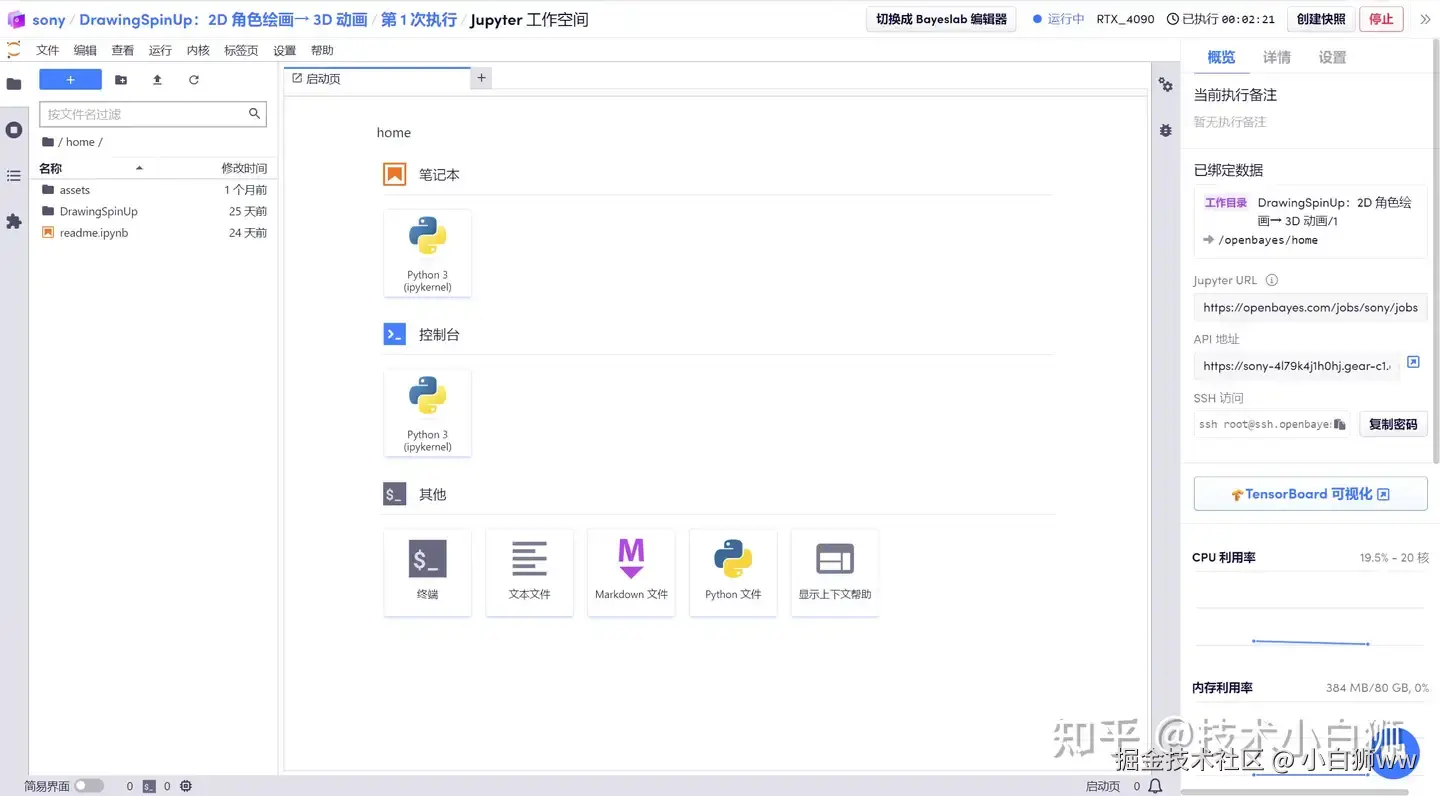Click the status bar kernel gear icon
Viewport: 1440px width, 796px height.
[x=186, y=787]
